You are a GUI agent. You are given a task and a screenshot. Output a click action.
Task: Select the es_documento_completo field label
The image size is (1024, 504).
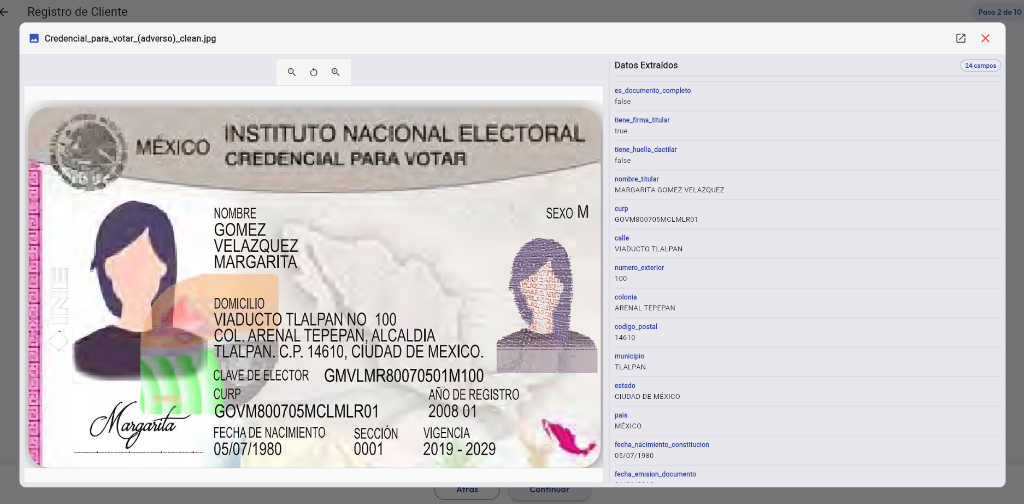[652, 91]
